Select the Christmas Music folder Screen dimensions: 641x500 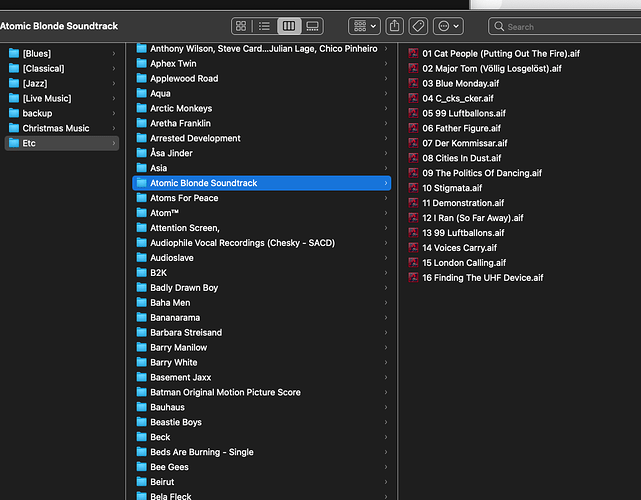pyautogui.click(x=62, y=128)
